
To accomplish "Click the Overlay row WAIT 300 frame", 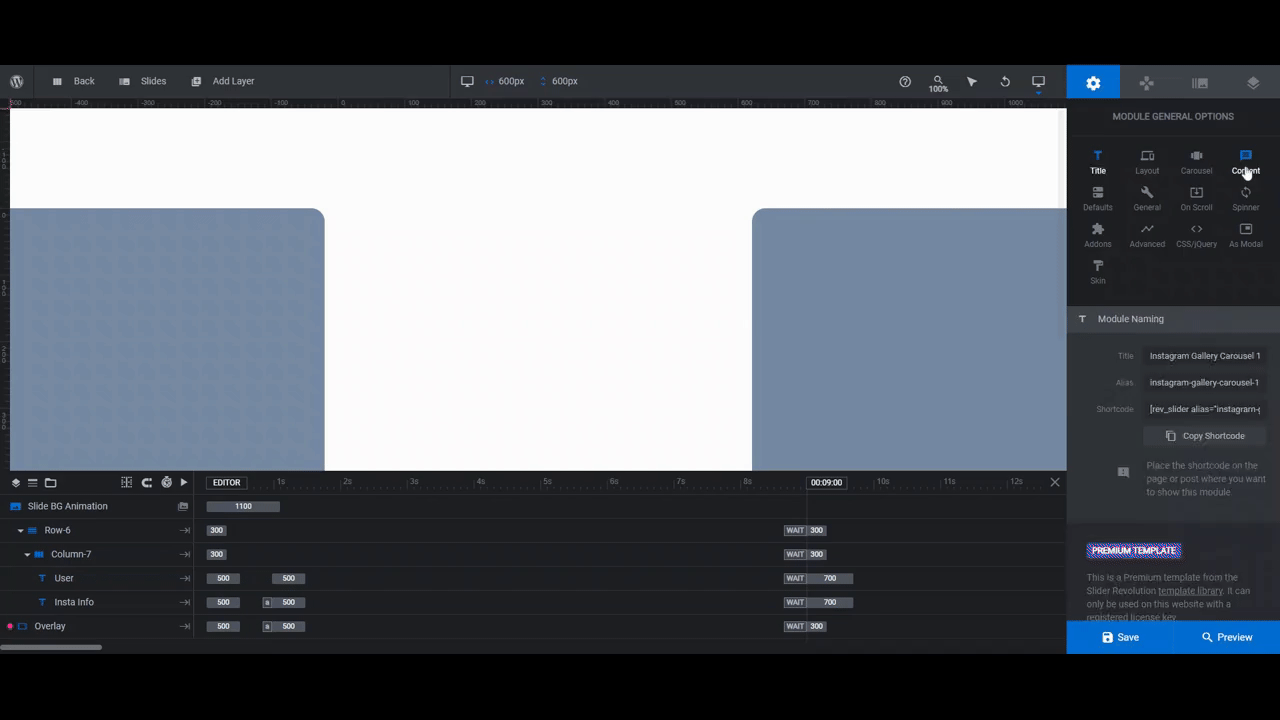I will coord(805,626).
